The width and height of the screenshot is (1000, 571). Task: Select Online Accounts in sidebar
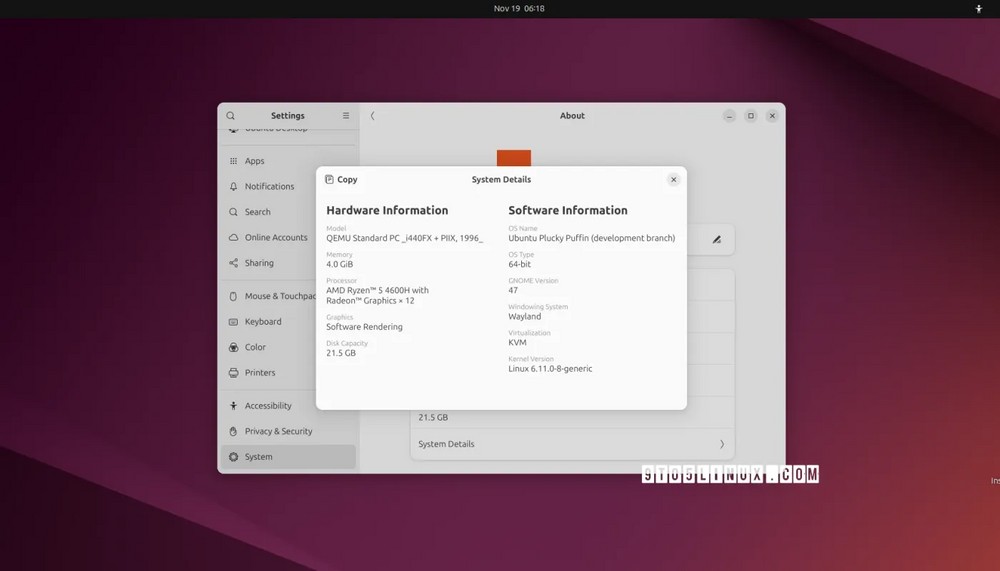[x=288, y=237]
